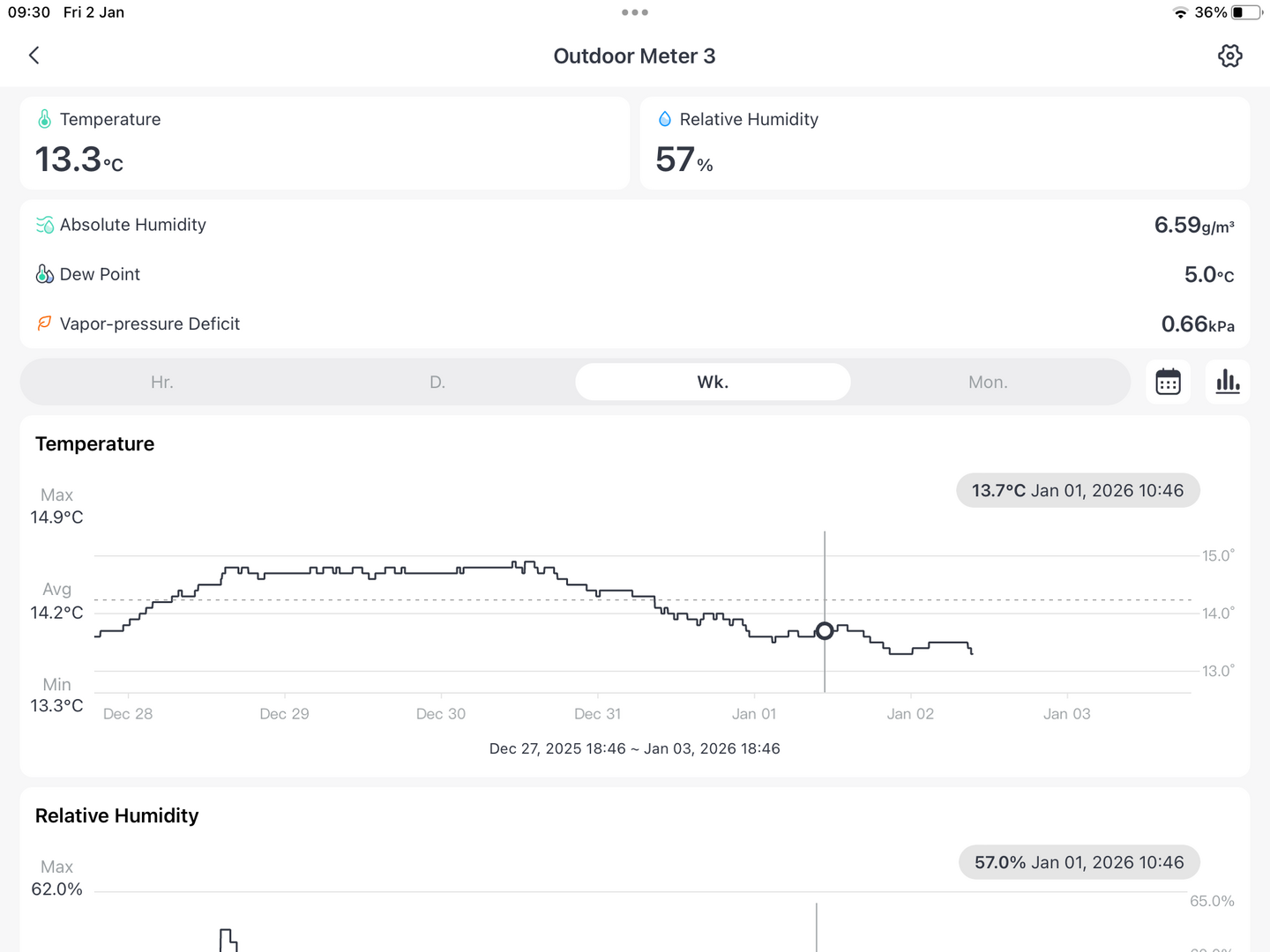The height and width of the screenshot is (952, 1270).
Task: Tap the Relative Humidity droplet icon
Action: click(665, 119)
